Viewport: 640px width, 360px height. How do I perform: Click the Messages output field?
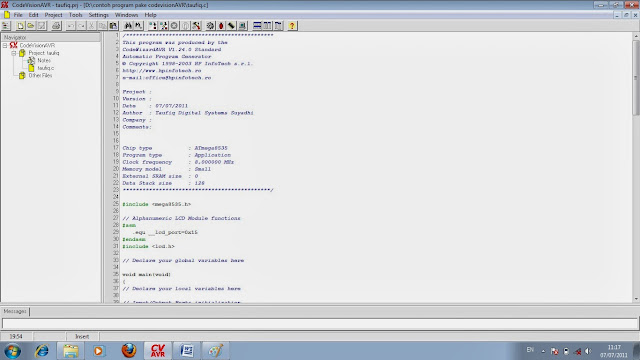point(320,324)
